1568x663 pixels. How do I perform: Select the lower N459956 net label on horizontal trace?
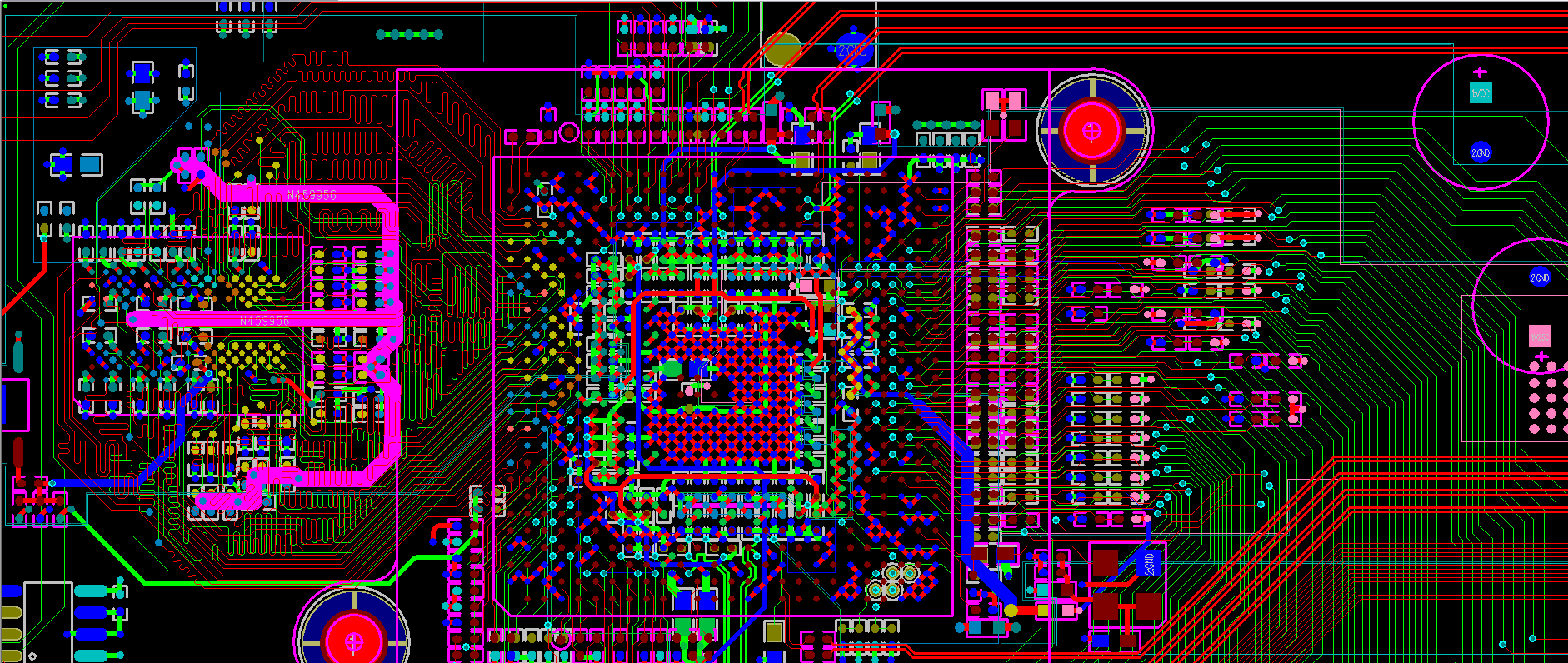click(265, 321)
